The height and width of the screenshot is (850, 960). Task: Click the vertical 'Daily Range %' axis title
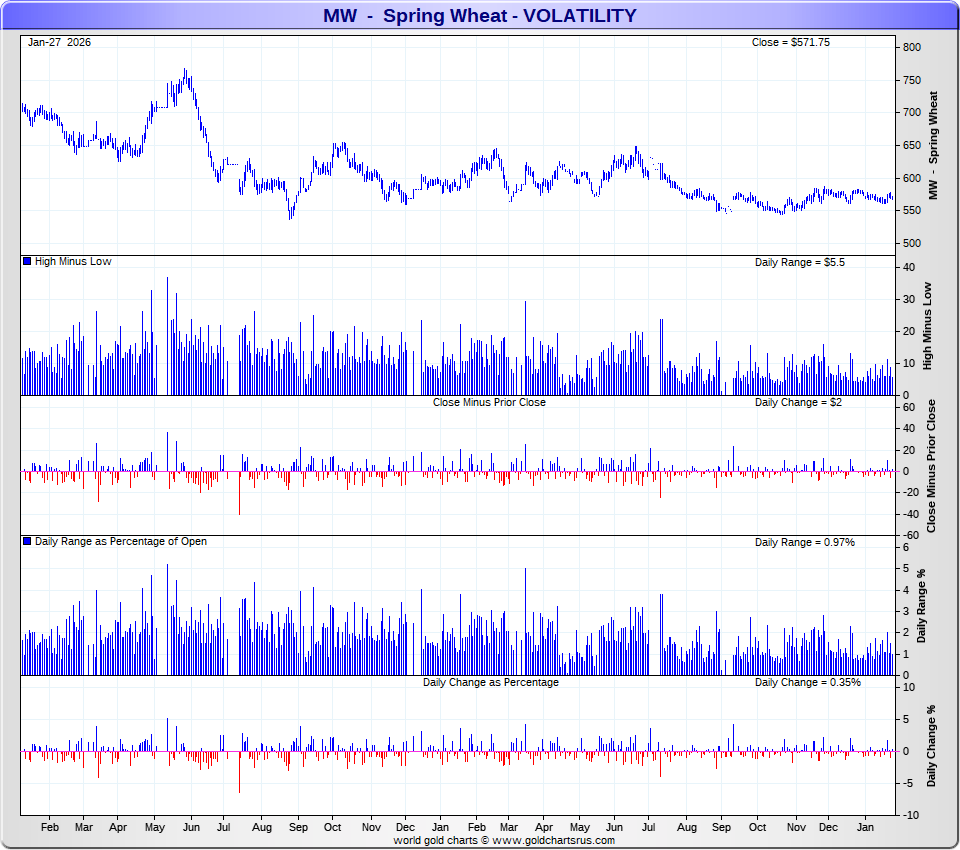[921, 606]
